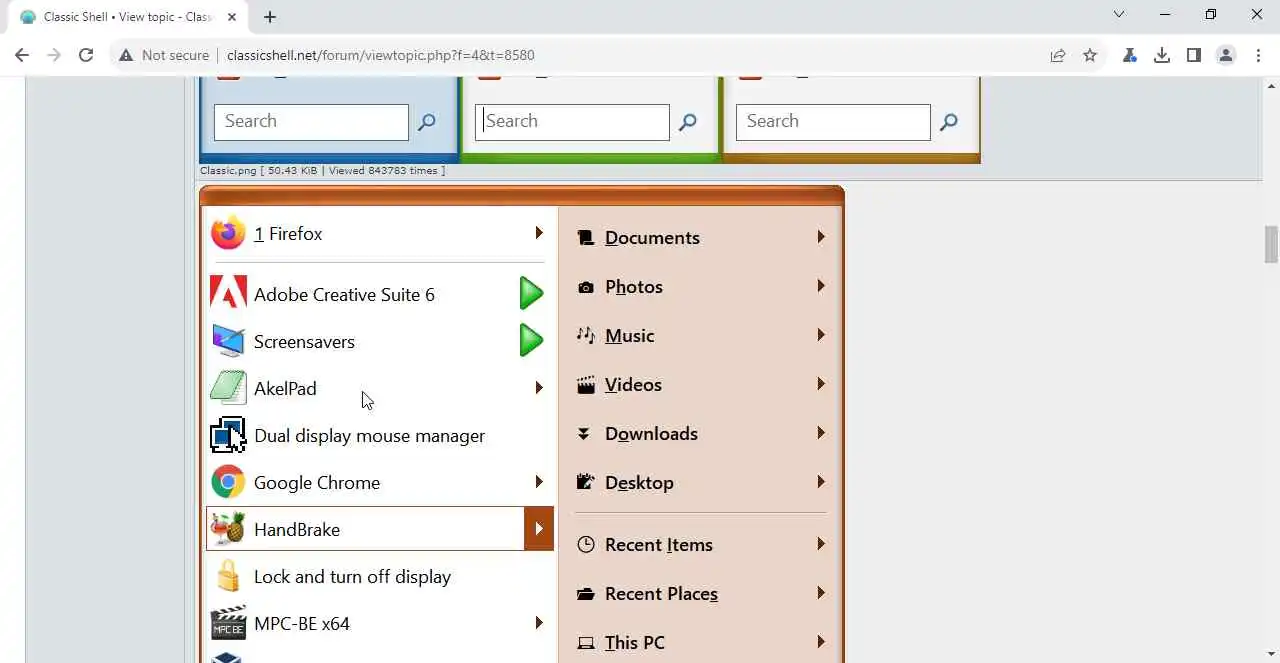Click the Google Chrome icon in the menu
This screenshot has height=663, width=1280.
coord(228,482)
